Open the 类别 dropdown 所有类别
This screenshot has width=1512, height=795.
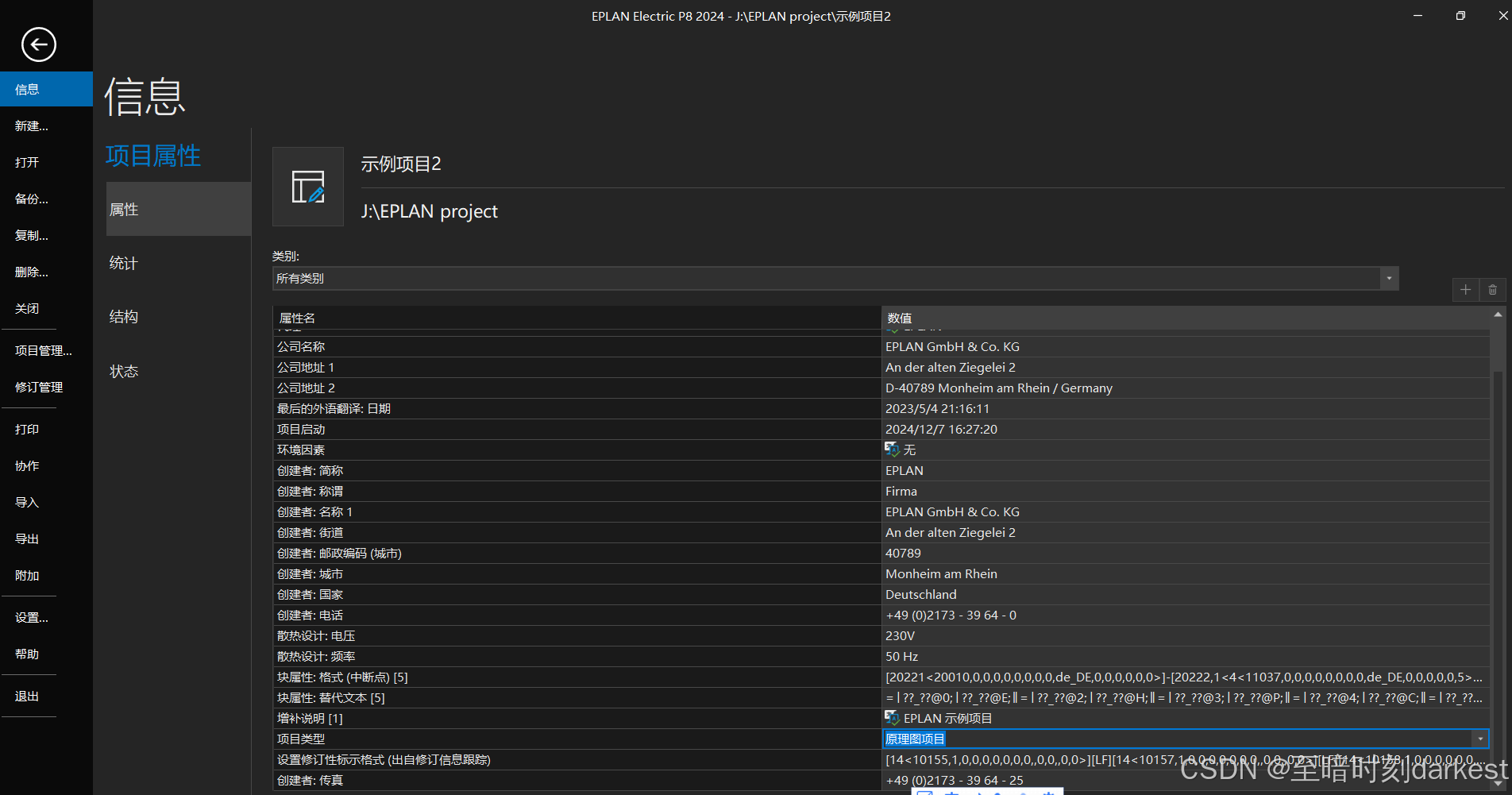pos(835,278)
